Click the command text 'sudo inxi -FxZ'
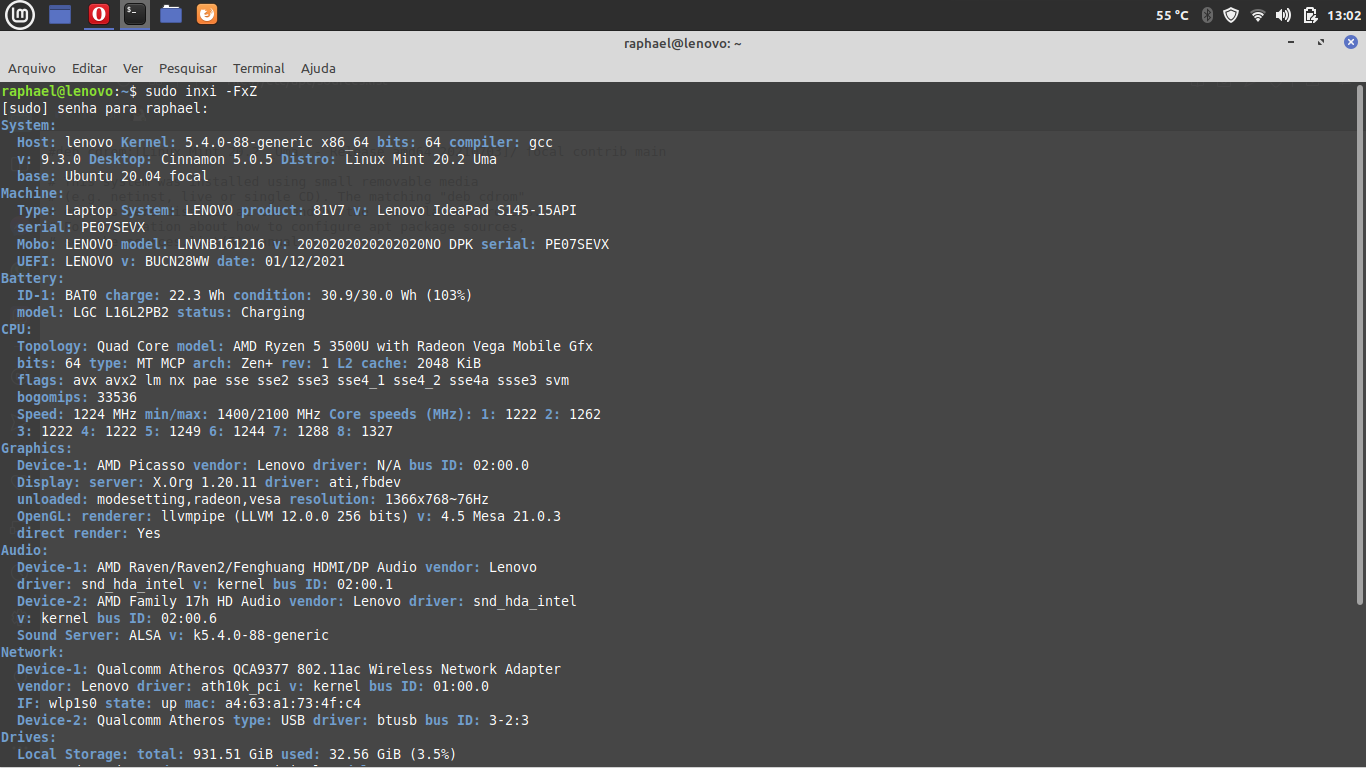The image size is (1366, 768). [x=201, y=91]
